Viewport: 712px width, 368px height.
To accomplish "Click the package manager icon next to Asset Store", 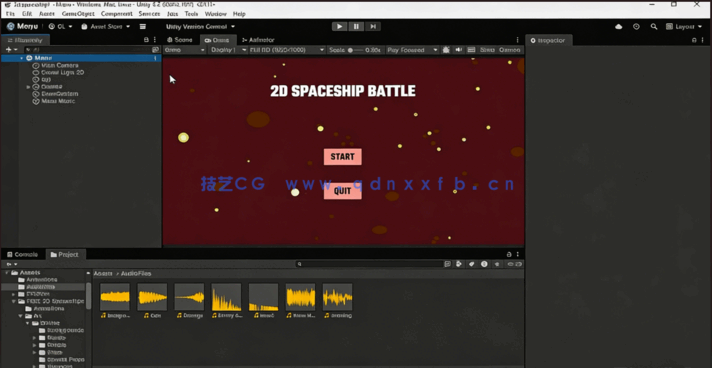I will point(143,27).
